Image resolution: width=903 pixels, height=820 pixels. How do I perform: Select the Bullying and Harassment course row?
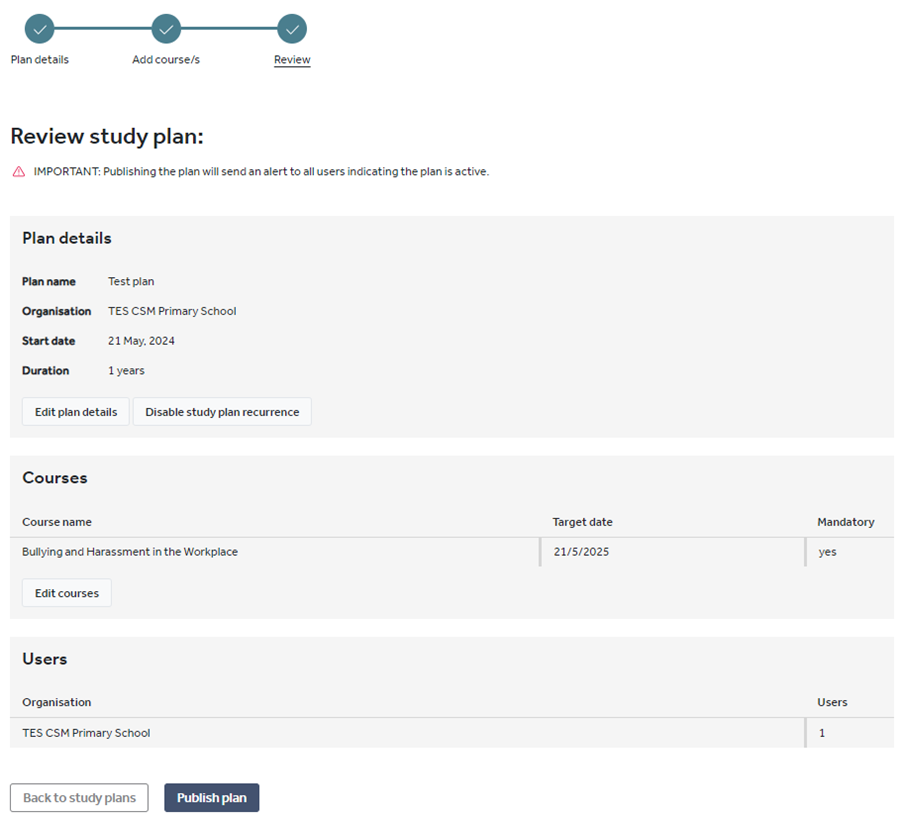coord(130,551)
